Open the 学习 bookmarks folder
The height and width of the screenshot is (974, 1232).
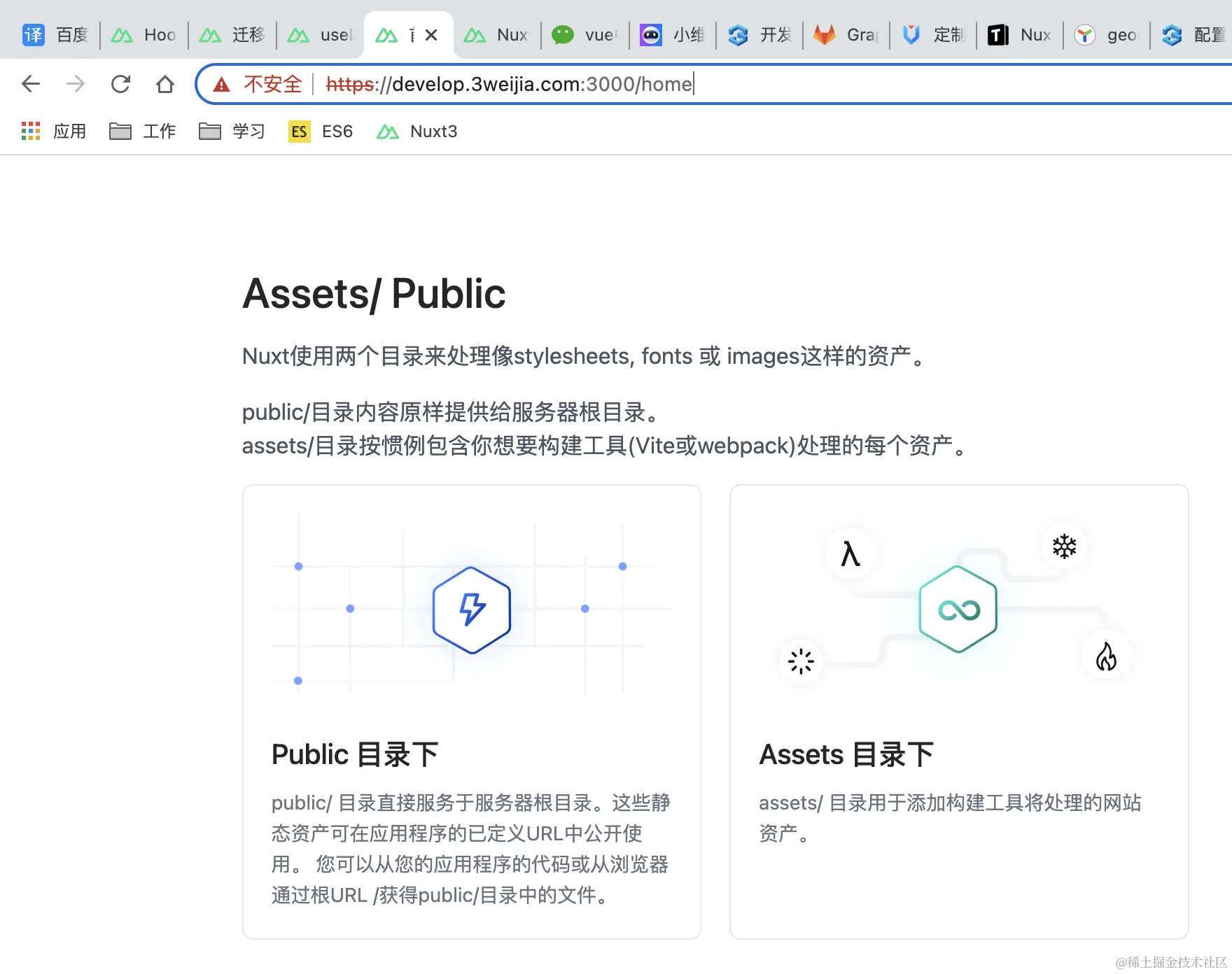click(x=232, y=132)
